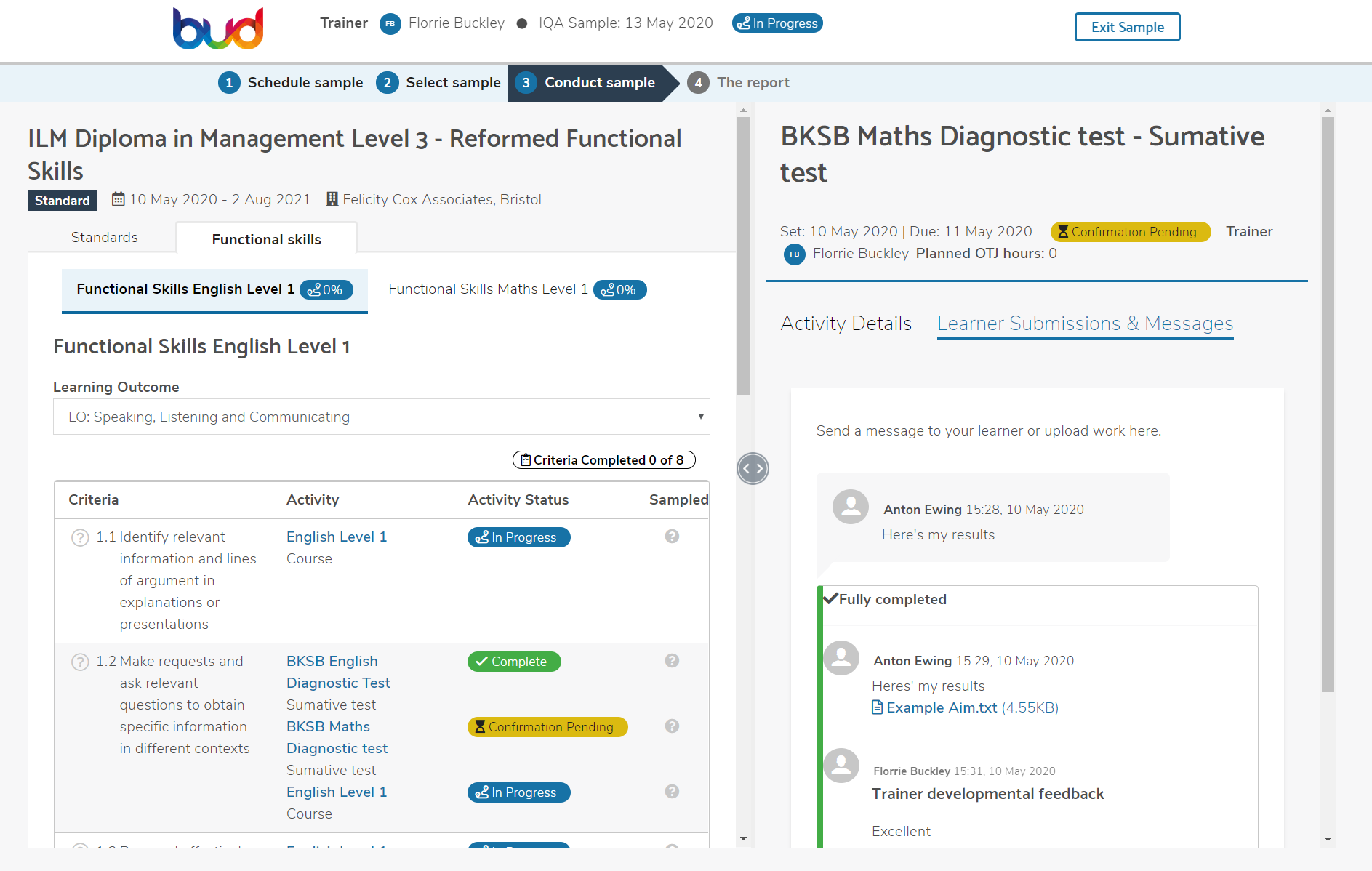Click sampled icon for BKSB Maths Diagnostic test

(672, 726)
